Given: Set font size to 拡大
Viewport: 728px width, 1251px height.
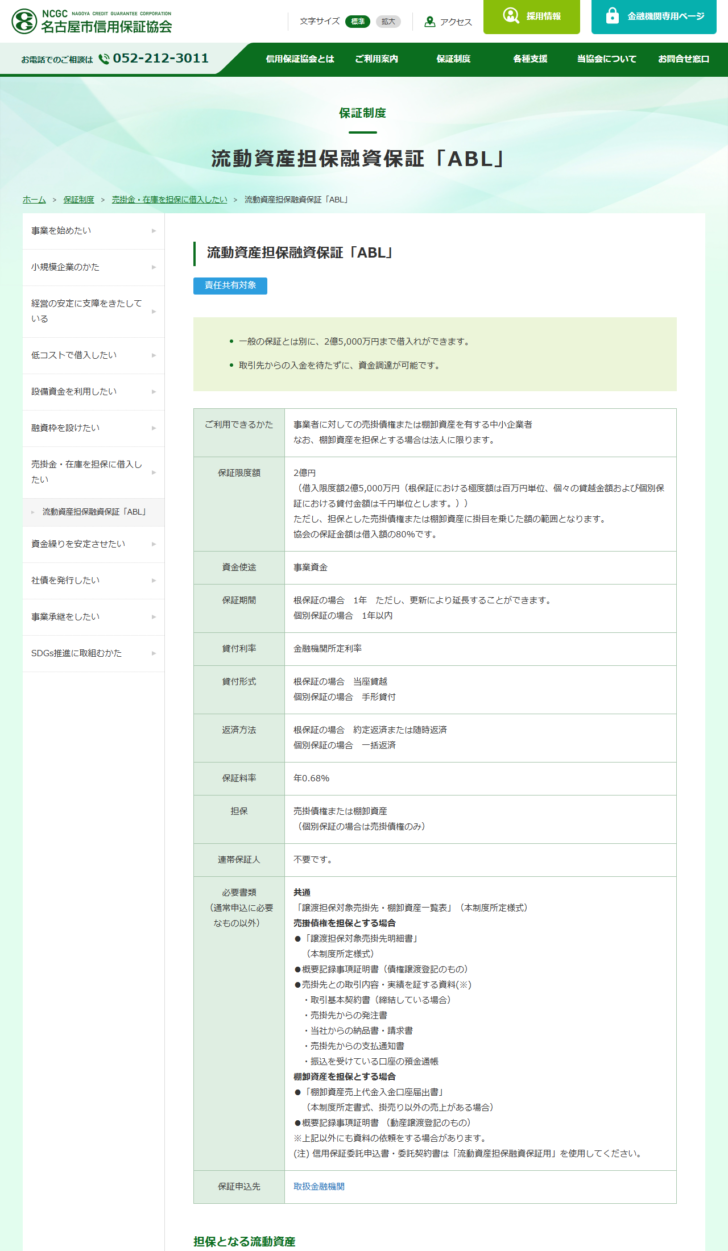Looking at the screenshot, I should pos(388,21).
